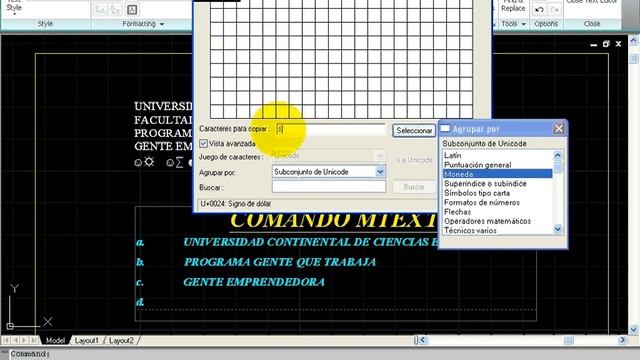
Task: Click the grayed Ir a Unicode field
Action: [x=414, y=160]
